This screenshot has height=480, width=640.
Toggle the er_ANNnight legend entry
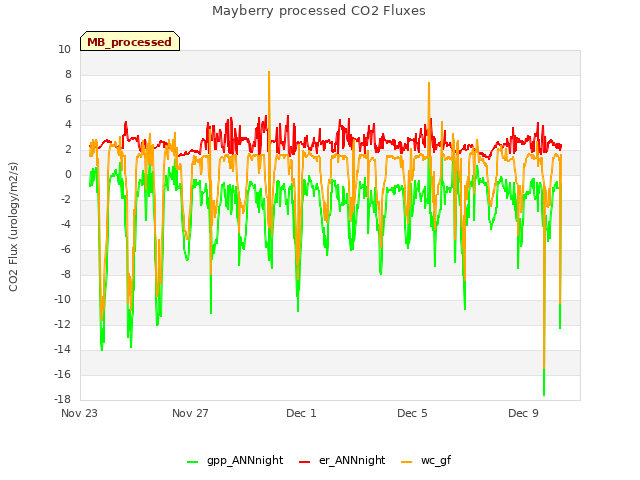coord(342,460)
